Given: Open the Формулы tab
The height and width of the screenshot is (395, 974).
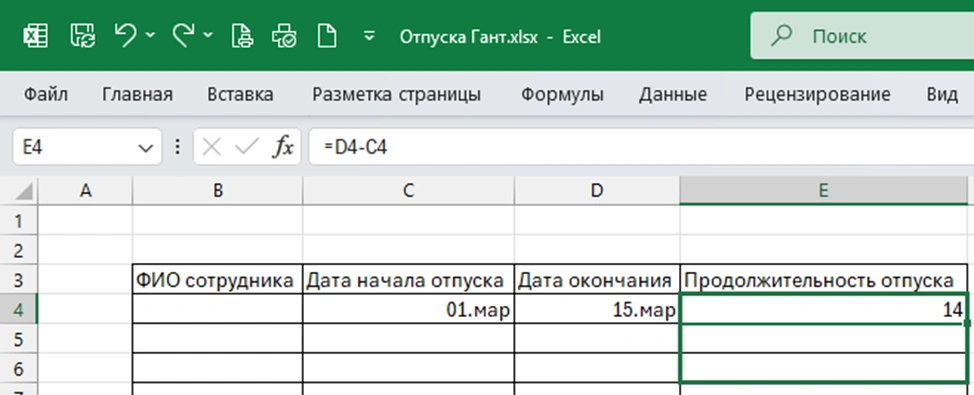Looking at the screenshot, I should point(562,94).
